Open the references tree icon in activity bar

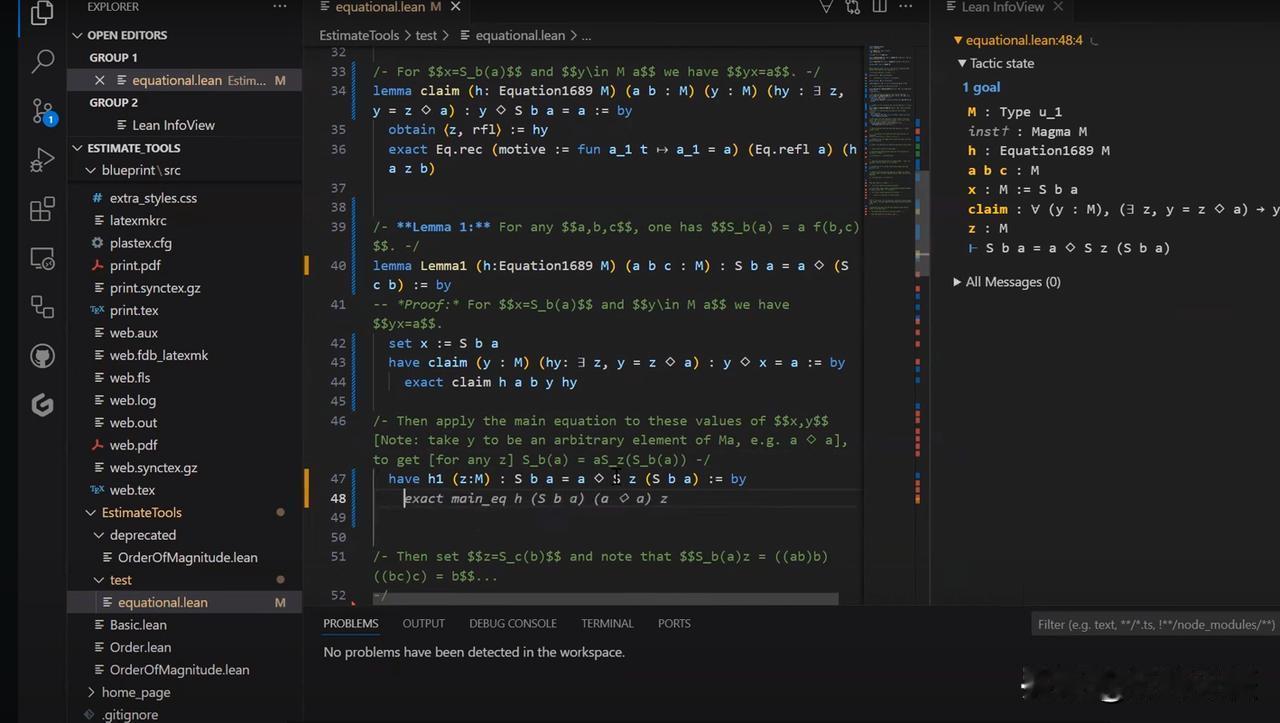(42, 306)
